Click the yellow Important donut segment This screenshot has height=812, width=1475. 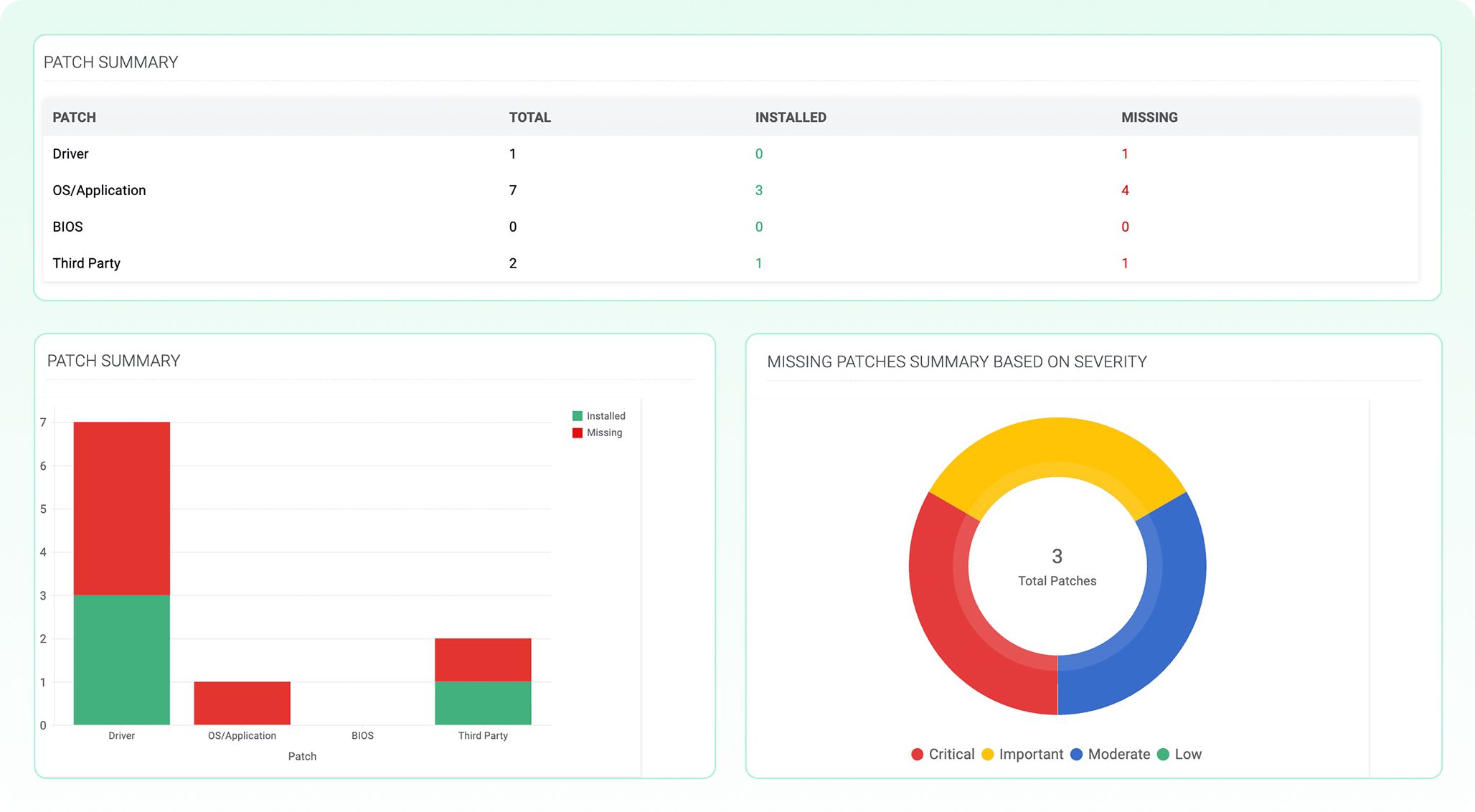pyautogui.click(x=1057, y=446)
